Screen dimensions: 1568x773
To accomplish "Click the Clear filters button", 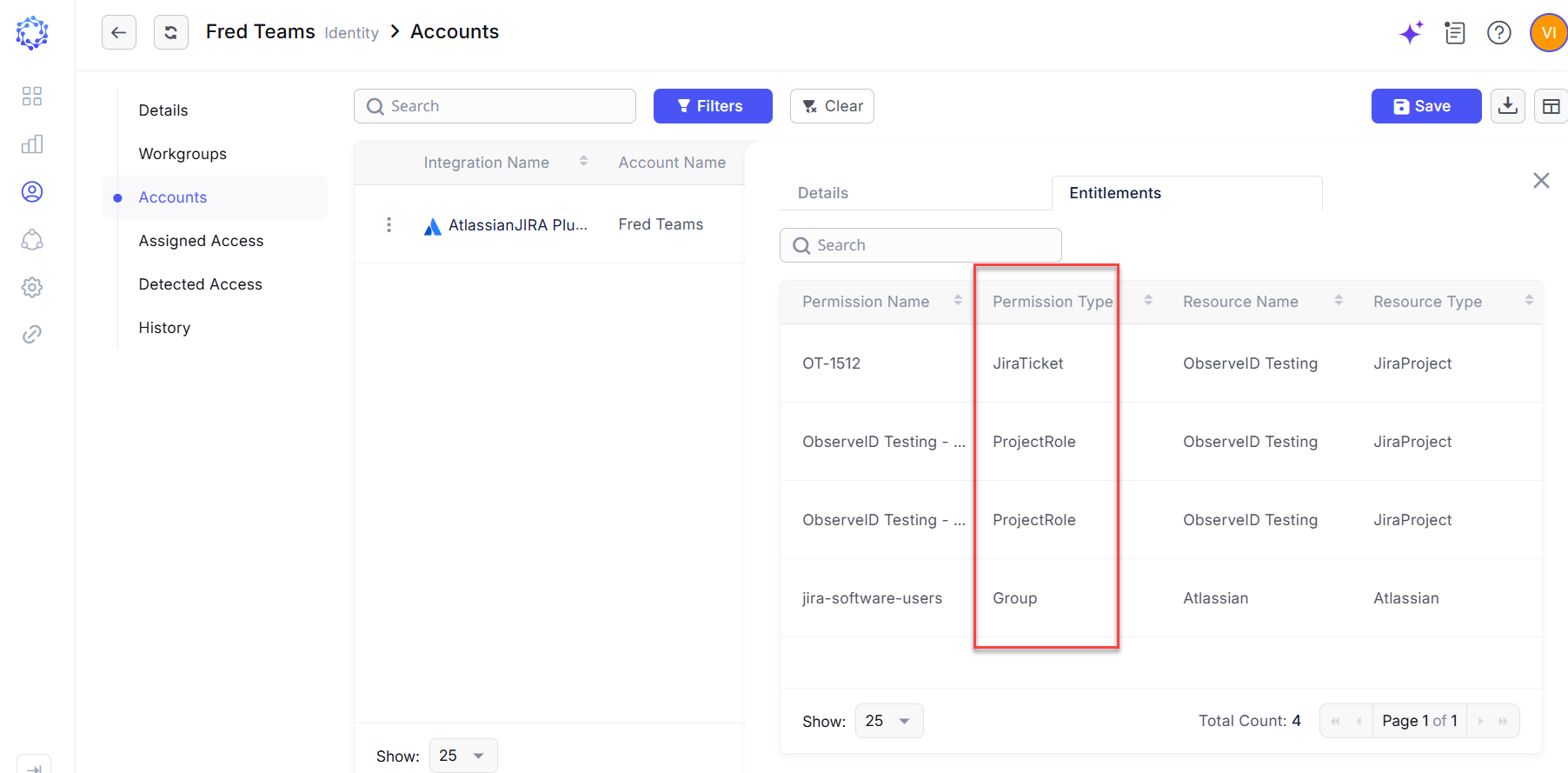I will coord(832,106).
